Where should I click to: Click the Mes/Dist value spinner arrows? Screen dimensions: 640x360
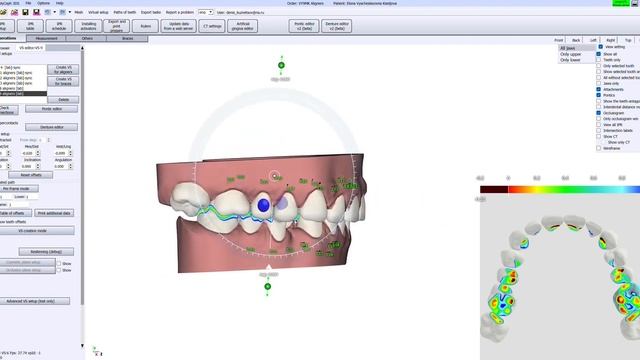38,153
